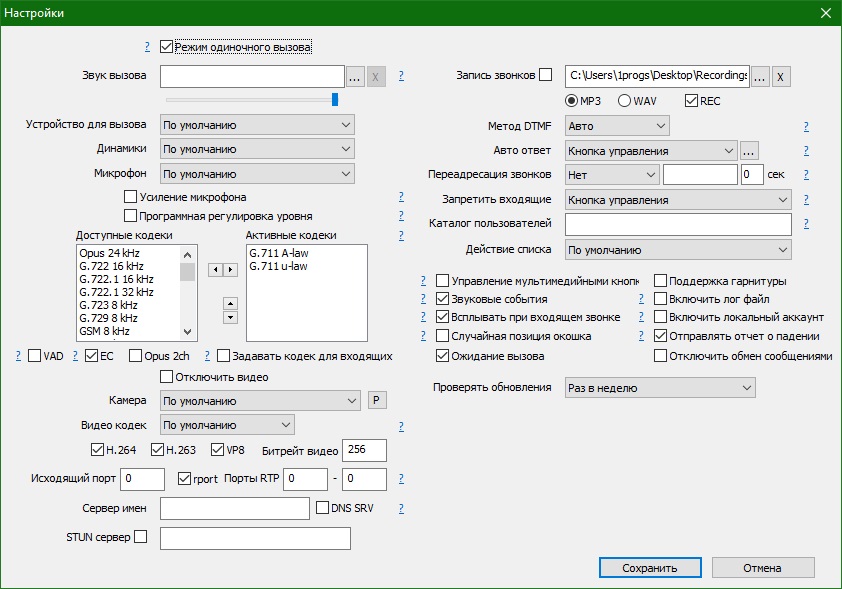Open help for RTP ports

pos(401,478)
